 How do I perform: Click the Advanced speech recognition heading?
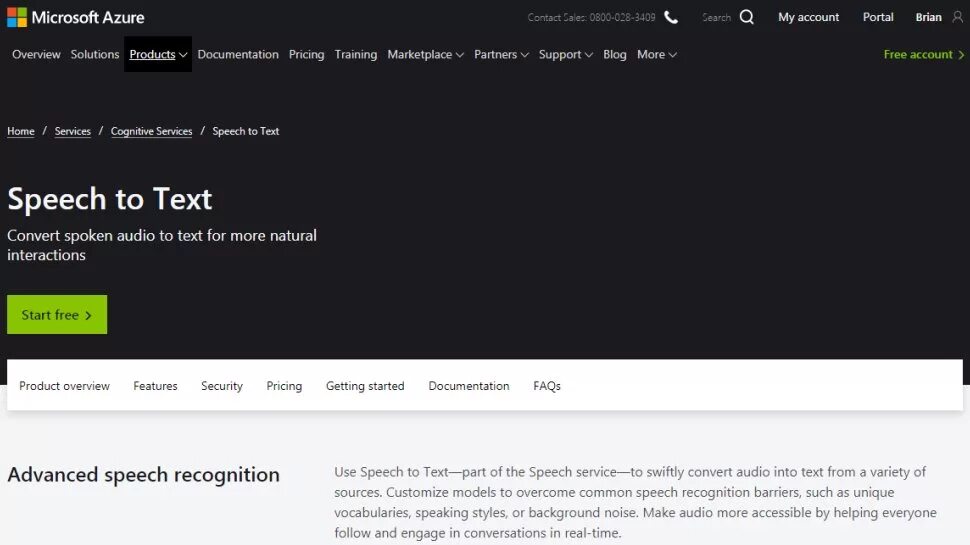click(x=144, y=474)
